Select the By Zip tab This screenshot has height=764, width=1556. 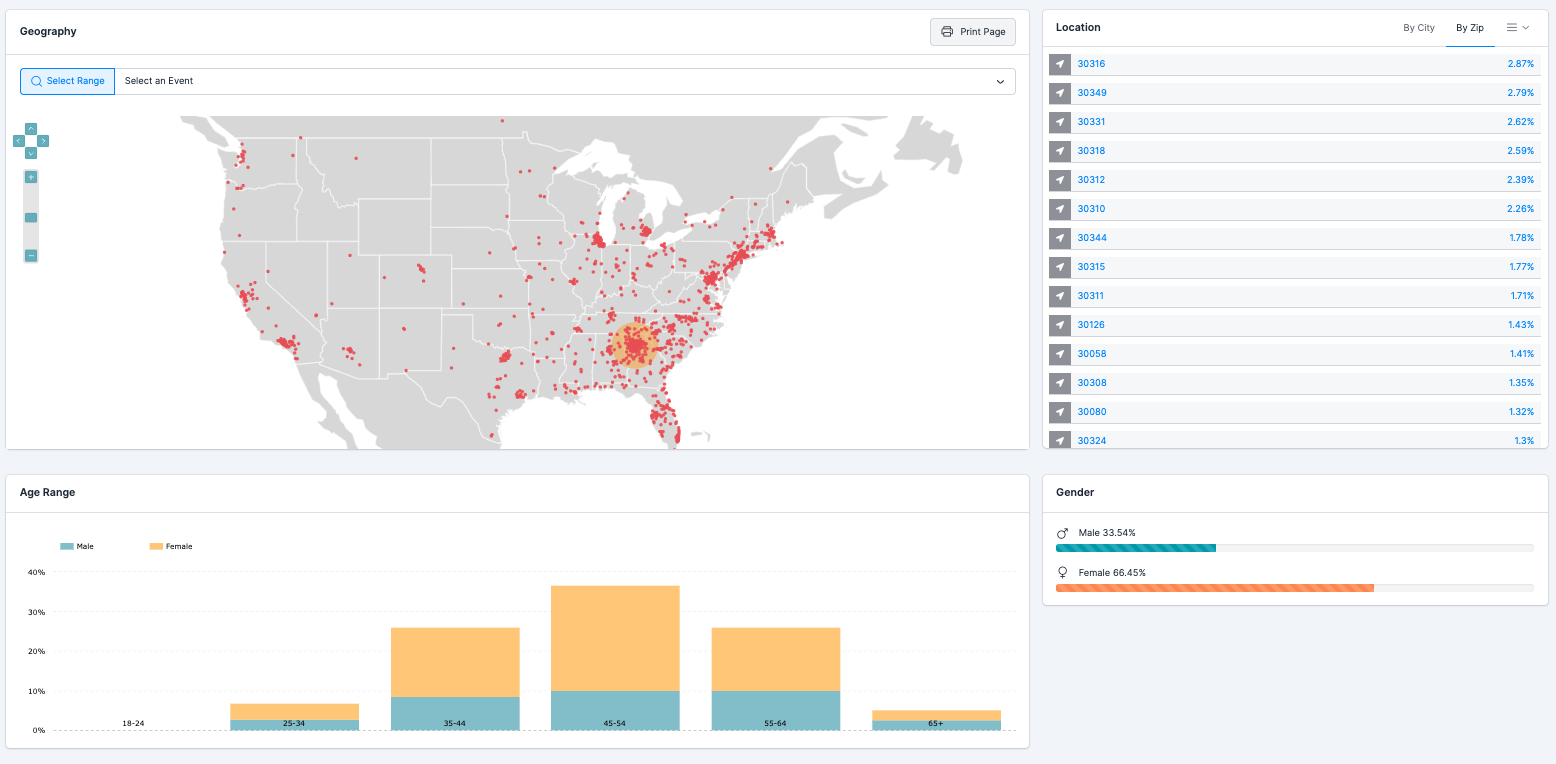pos(1470,27)
